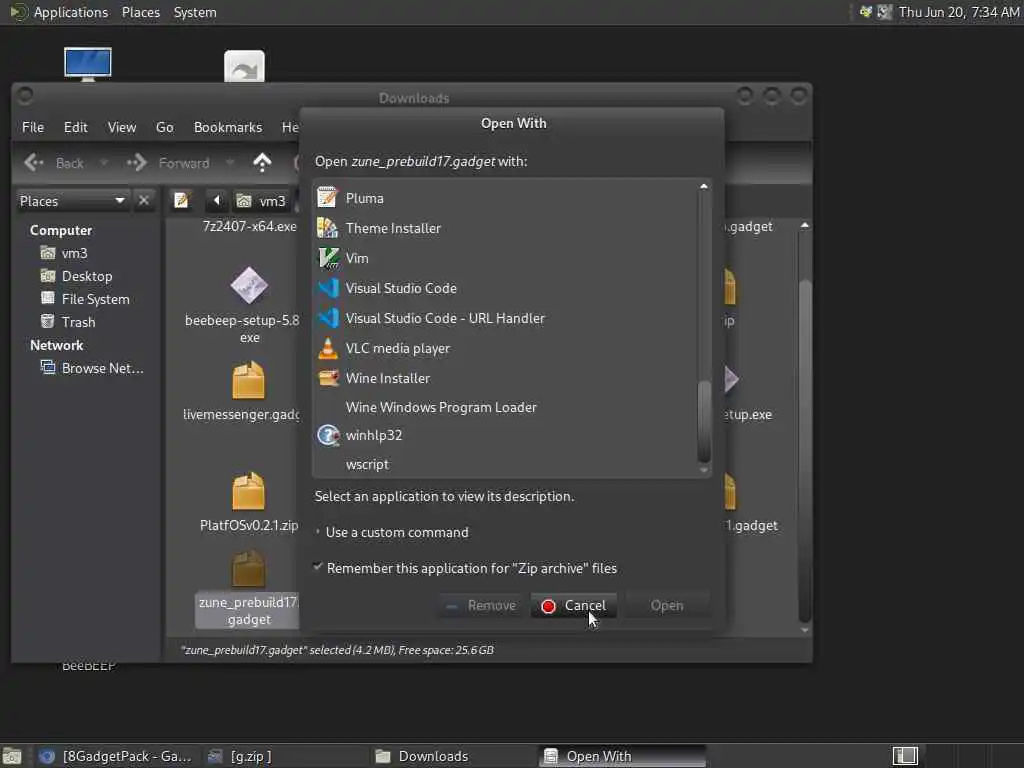Click the first notification tray icon

pos(865,12)
